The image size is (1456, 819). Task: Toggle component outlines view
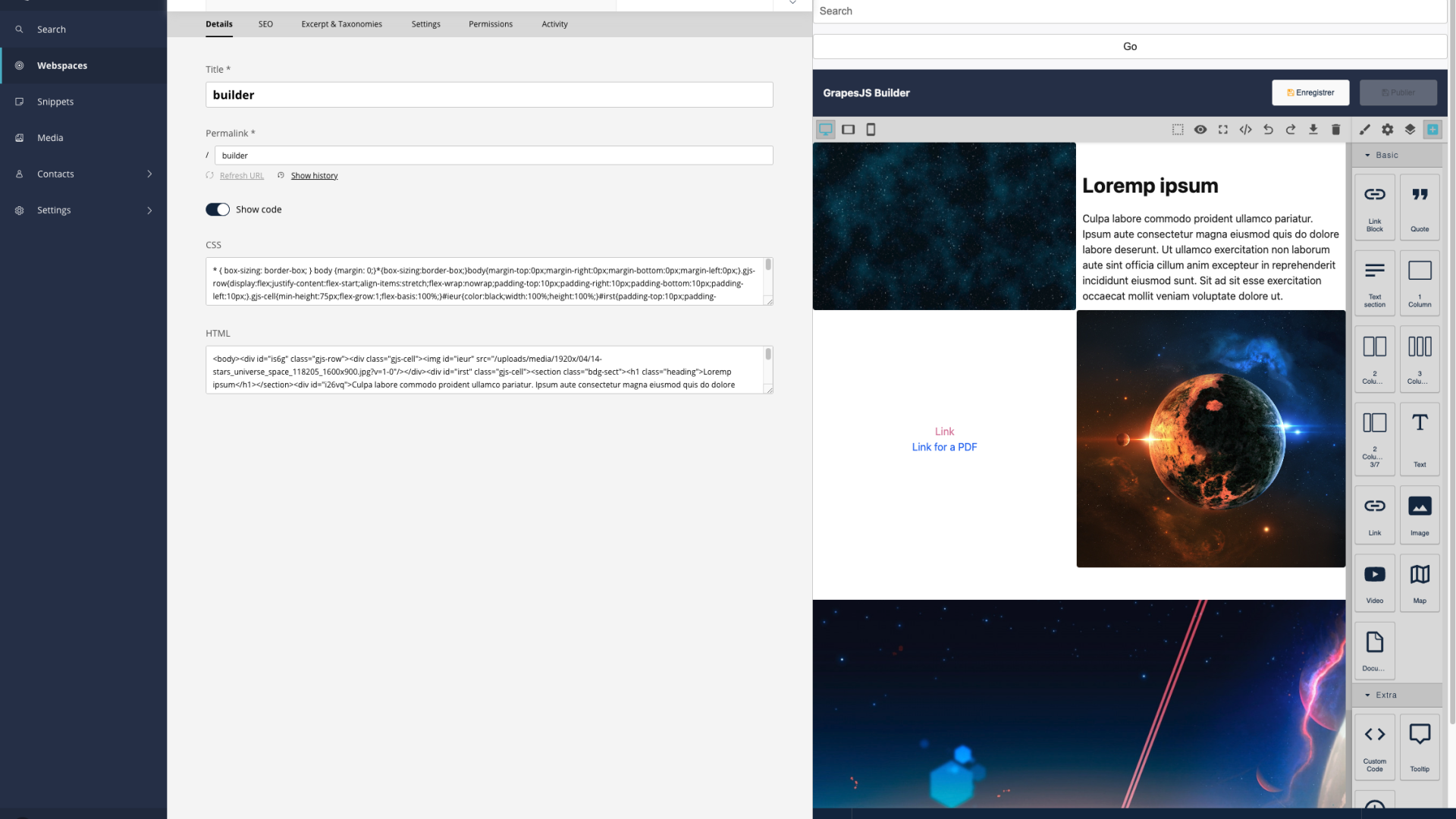pyautogui.click(x=1178, y=130)
